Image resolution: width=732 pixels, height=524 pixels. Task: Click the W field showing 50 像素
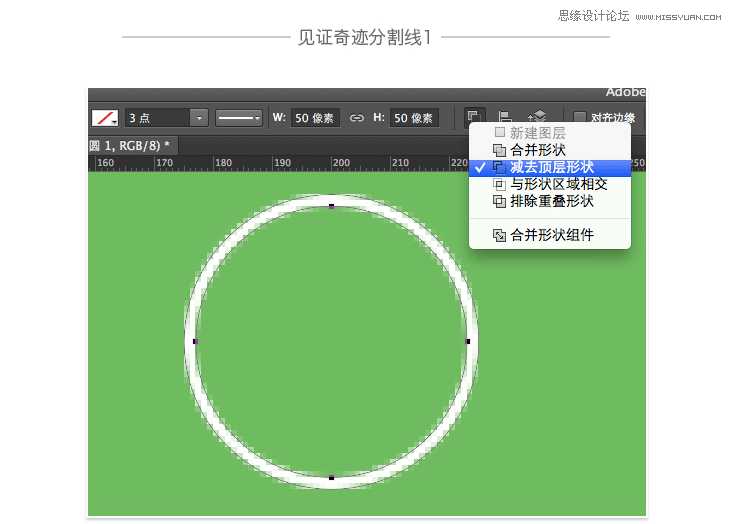[315, 118]
